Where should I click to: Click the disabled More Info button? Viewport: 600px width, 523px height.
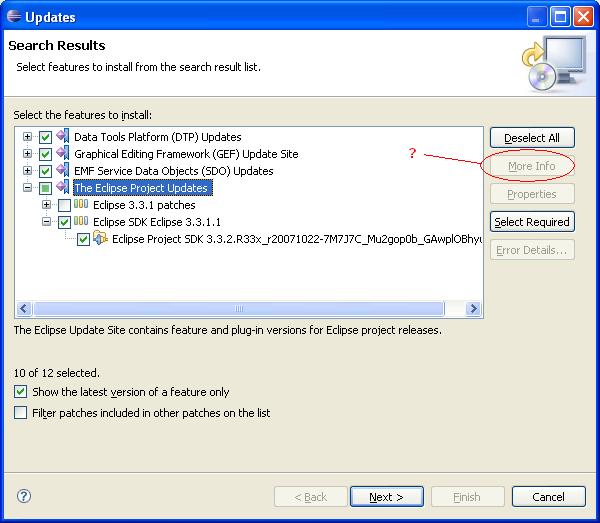pyautogui.click(x=532, y=166)
